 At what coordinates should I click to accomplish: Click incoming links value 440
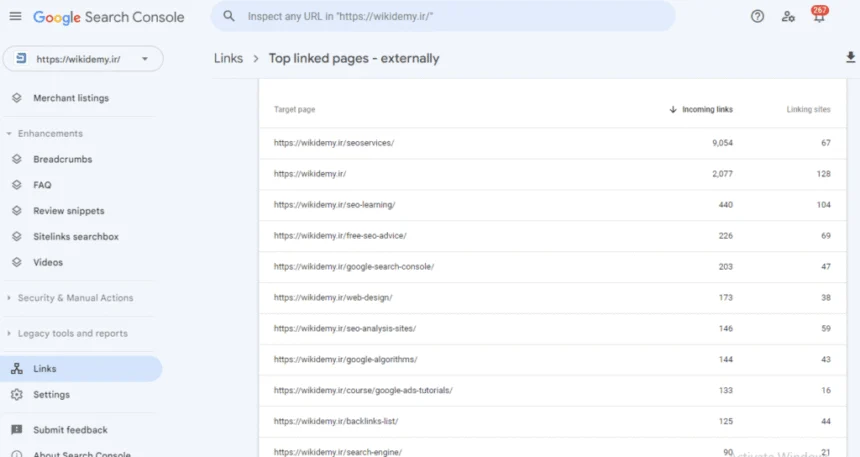(x=726, y=205)
